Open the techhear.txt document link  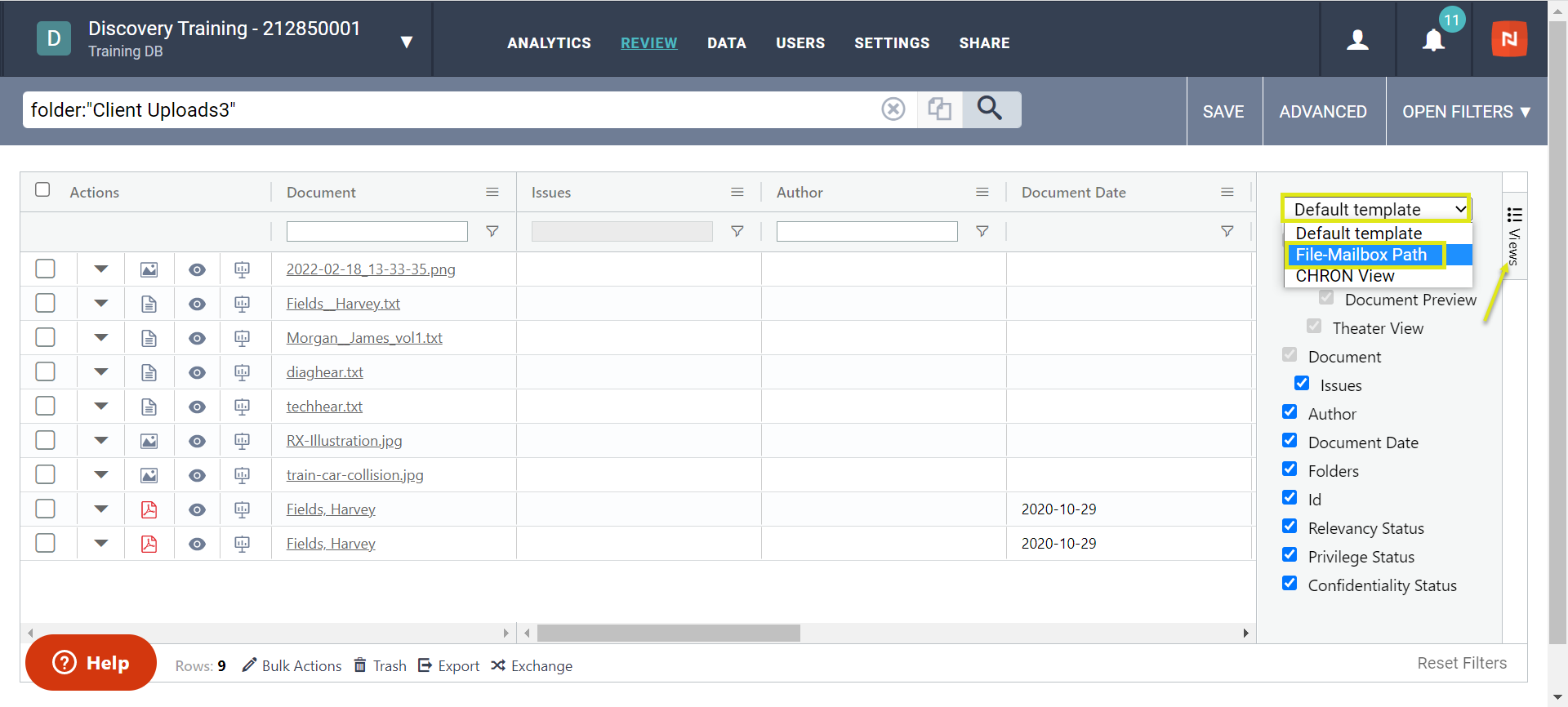[x=324, y=407]
